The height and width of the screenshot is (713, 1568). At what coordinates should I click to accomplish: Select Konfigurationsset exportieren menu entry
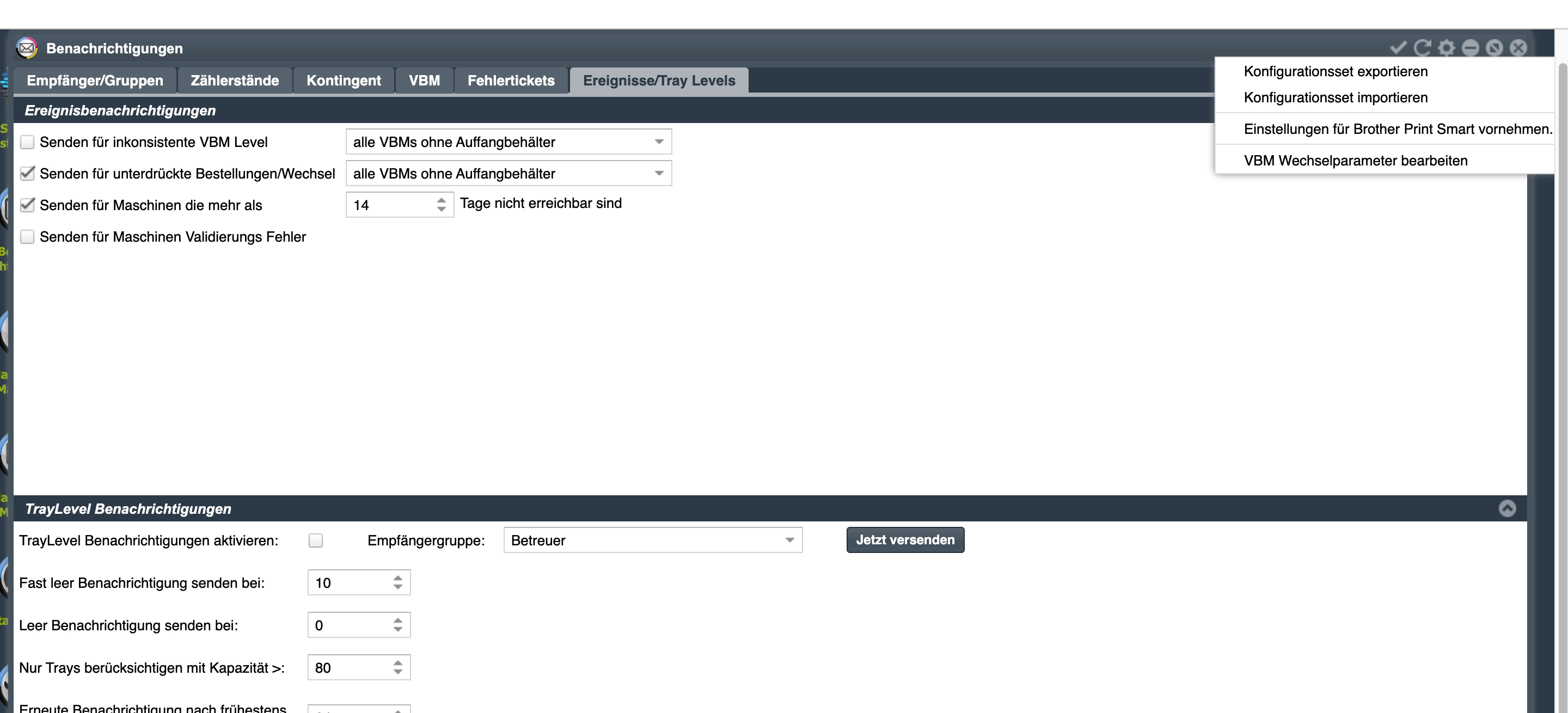pos(1336,71)
